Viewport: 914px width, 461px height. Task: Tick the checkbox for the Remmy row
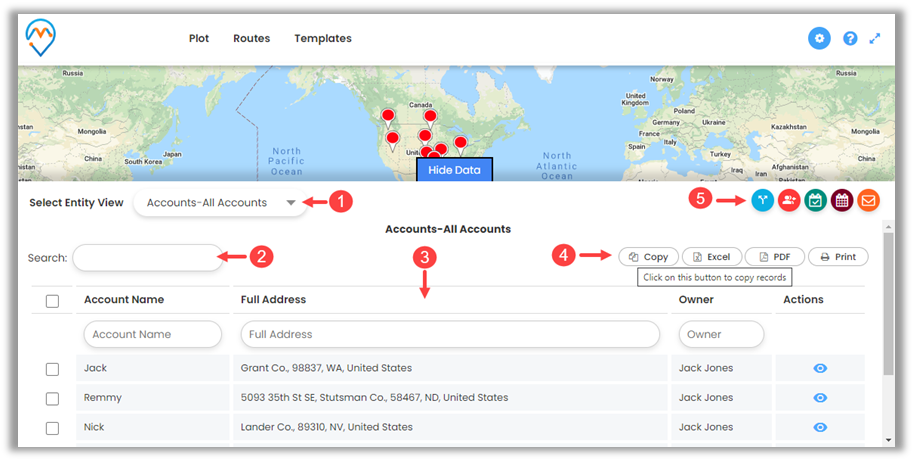point(53,398)
